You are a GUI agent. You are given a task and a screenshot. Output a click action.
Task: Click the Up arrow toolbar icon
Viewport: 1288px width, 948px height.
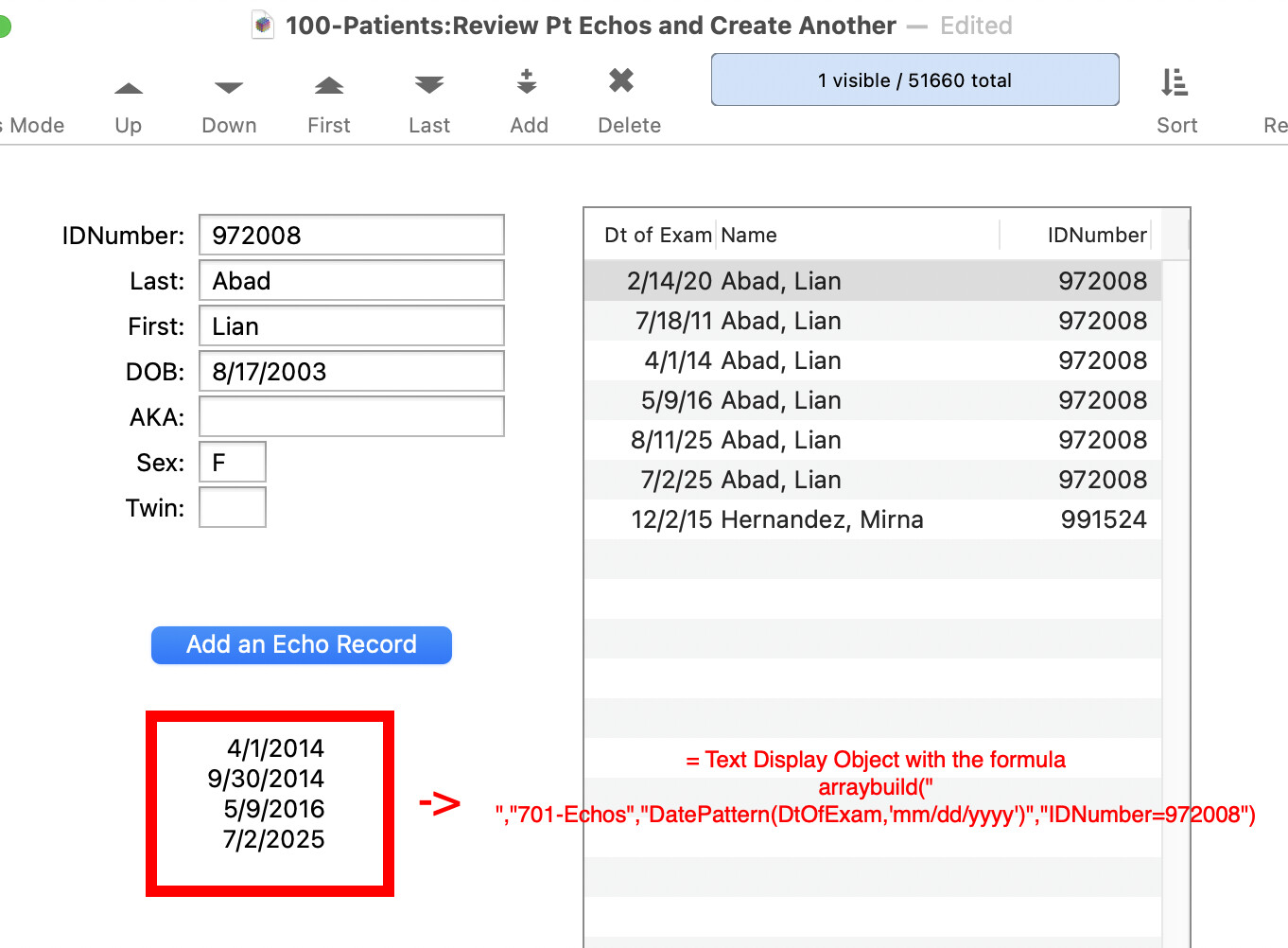[129, 89]
